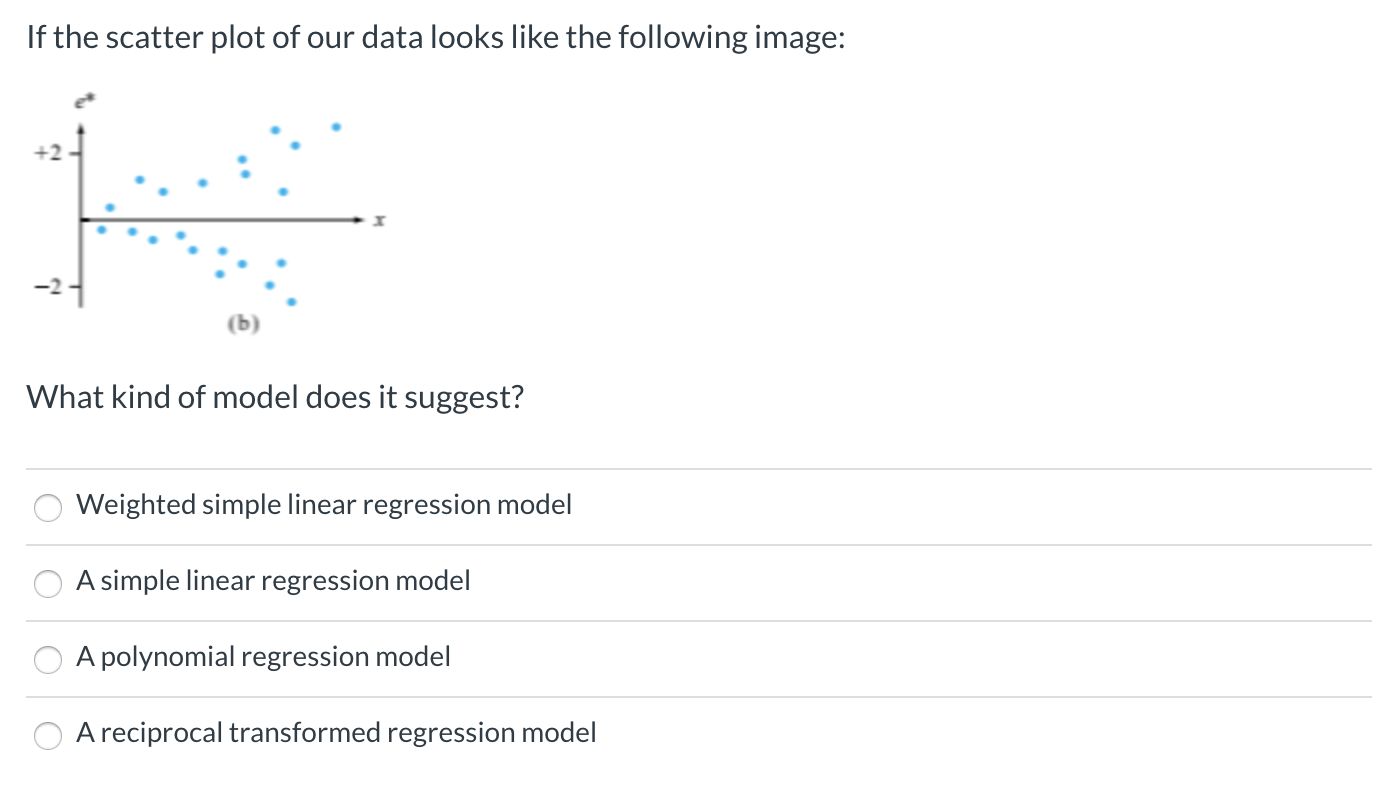Viewport: 1384px width, 798px height.
Task: Click the "(b)" caption under the plot
Action: 243,323
